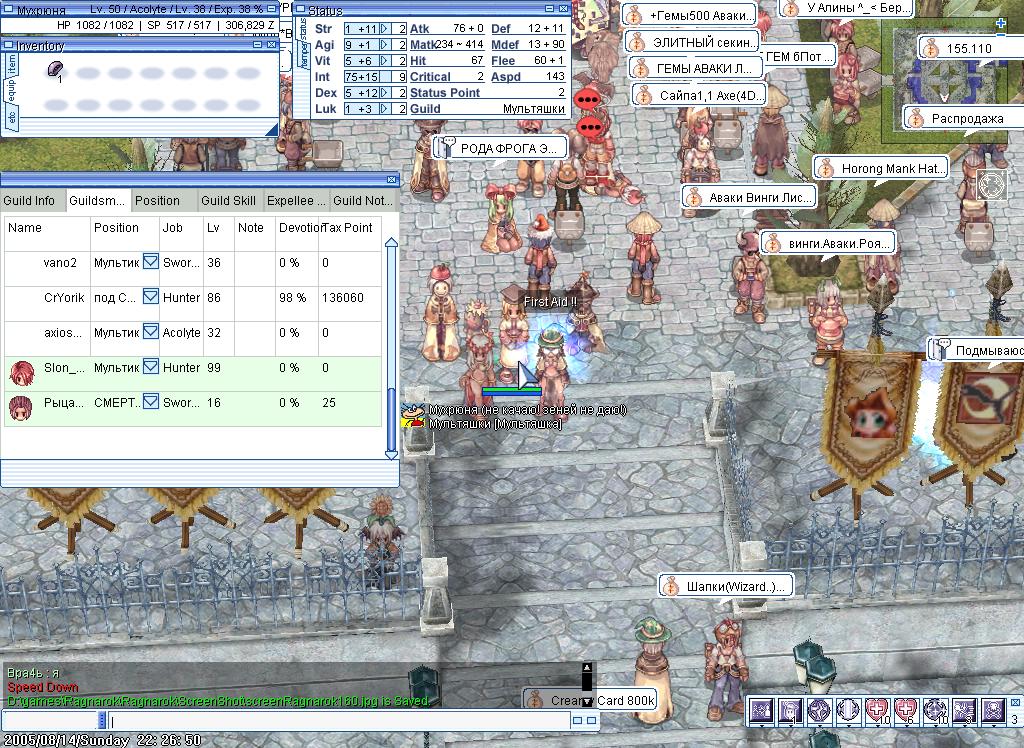The width and height of the screenshot is (1024, 748).
Task: Minimize the Status window
Action: coord(550,8)
